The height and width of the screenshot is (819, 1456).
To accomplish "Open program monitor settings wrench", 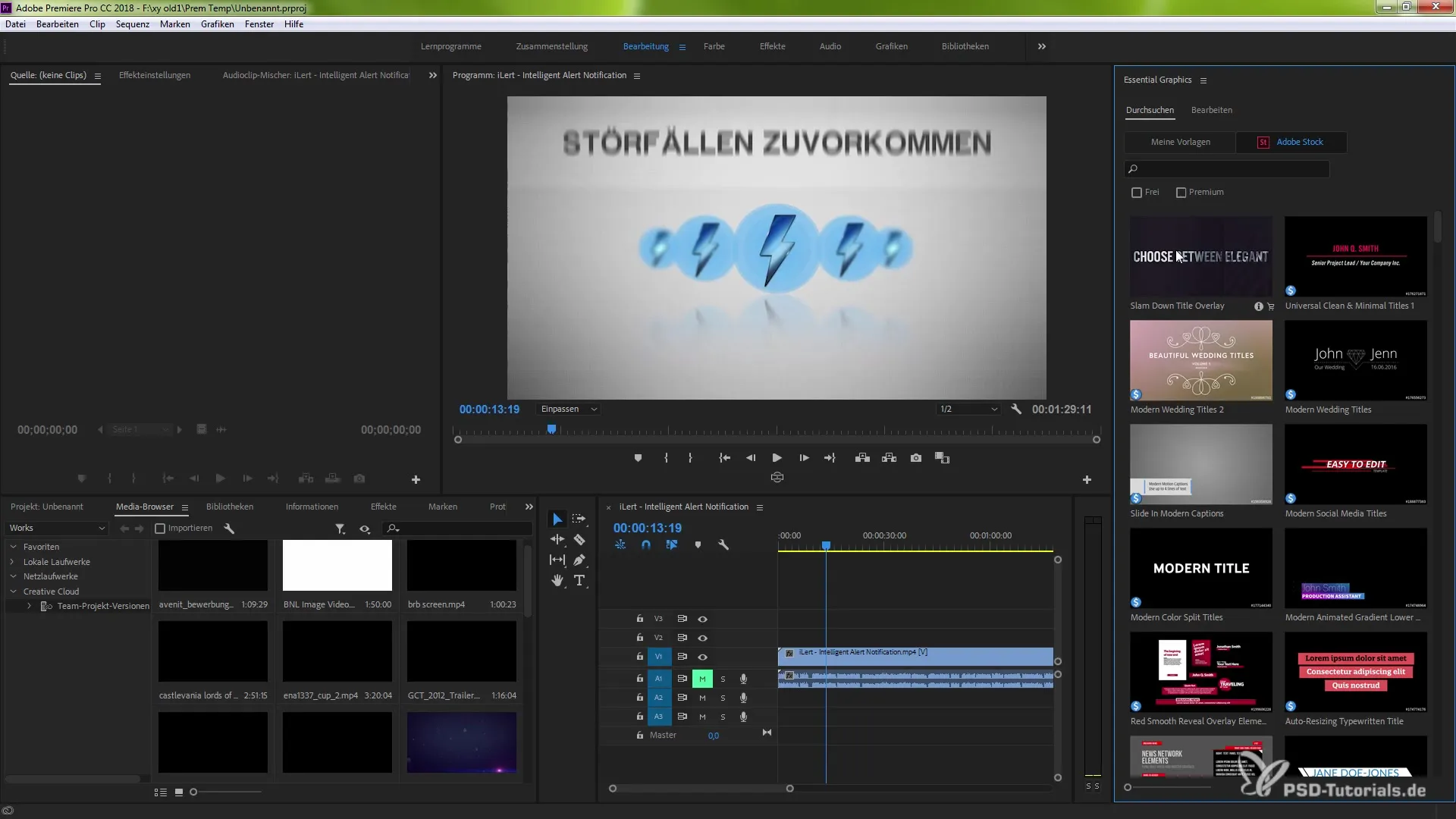I will [x=1016, y=409].
